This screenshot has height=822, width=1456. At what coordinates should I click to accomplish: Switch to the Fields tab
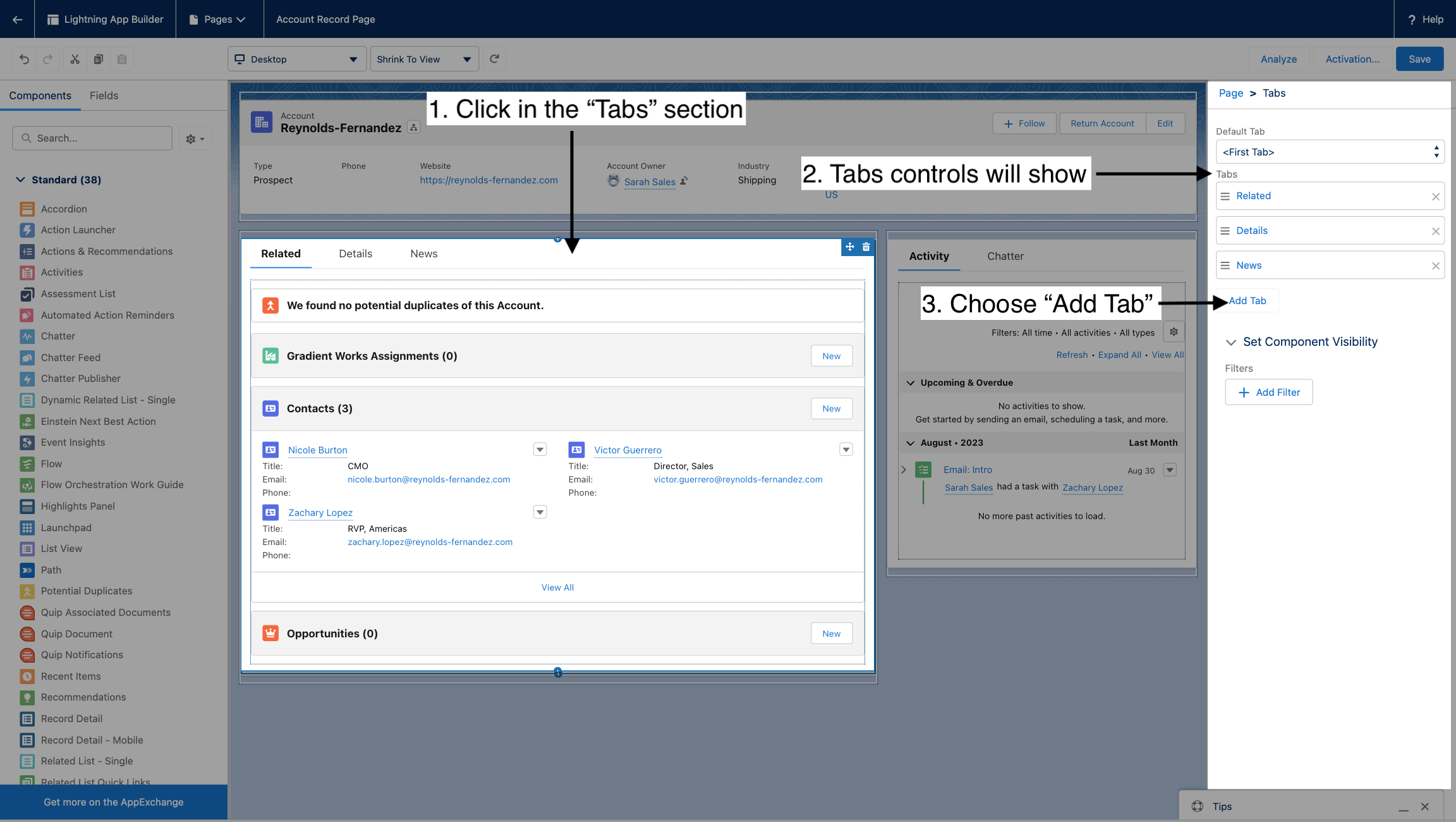pyautogui.click(x=104, y=95)
